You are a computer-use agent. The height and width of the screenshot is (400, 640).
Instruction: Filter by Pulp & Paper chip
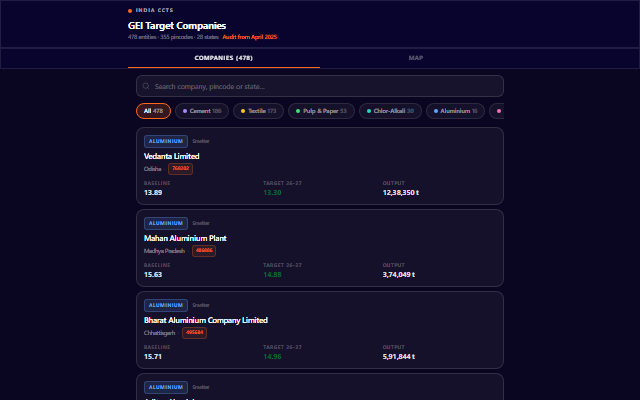(321, 111)
